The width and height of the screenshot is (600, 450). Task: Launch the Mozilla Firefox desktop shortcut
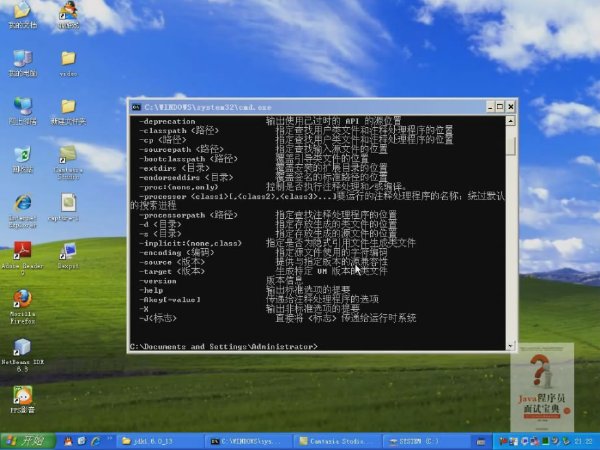pyautogui.click(x=23, y=306)
